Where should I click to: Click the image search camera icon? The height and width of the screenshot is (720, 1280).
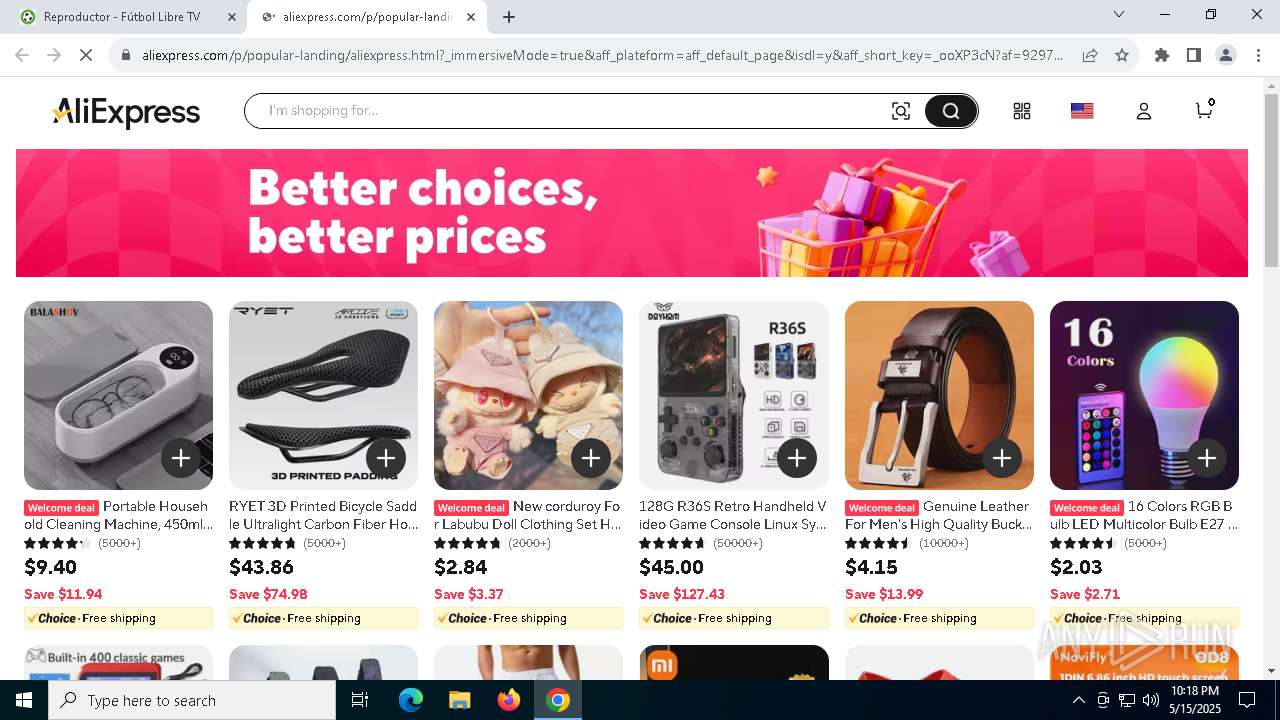901,111
